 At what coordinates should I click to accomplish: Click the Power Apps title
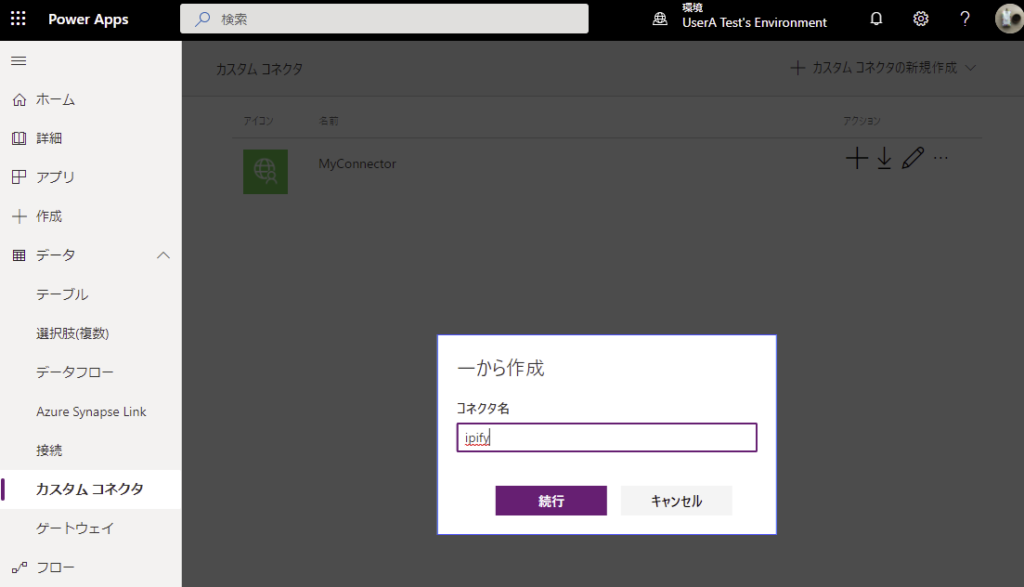[x=88, y=19]
